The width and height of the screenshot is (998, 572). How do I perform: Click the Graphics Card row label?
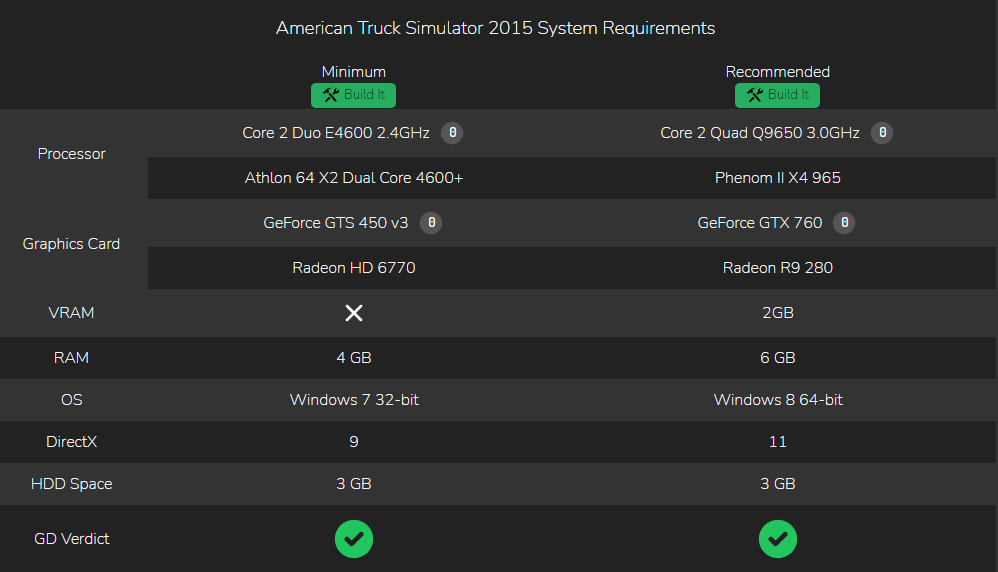click(71, 244)
